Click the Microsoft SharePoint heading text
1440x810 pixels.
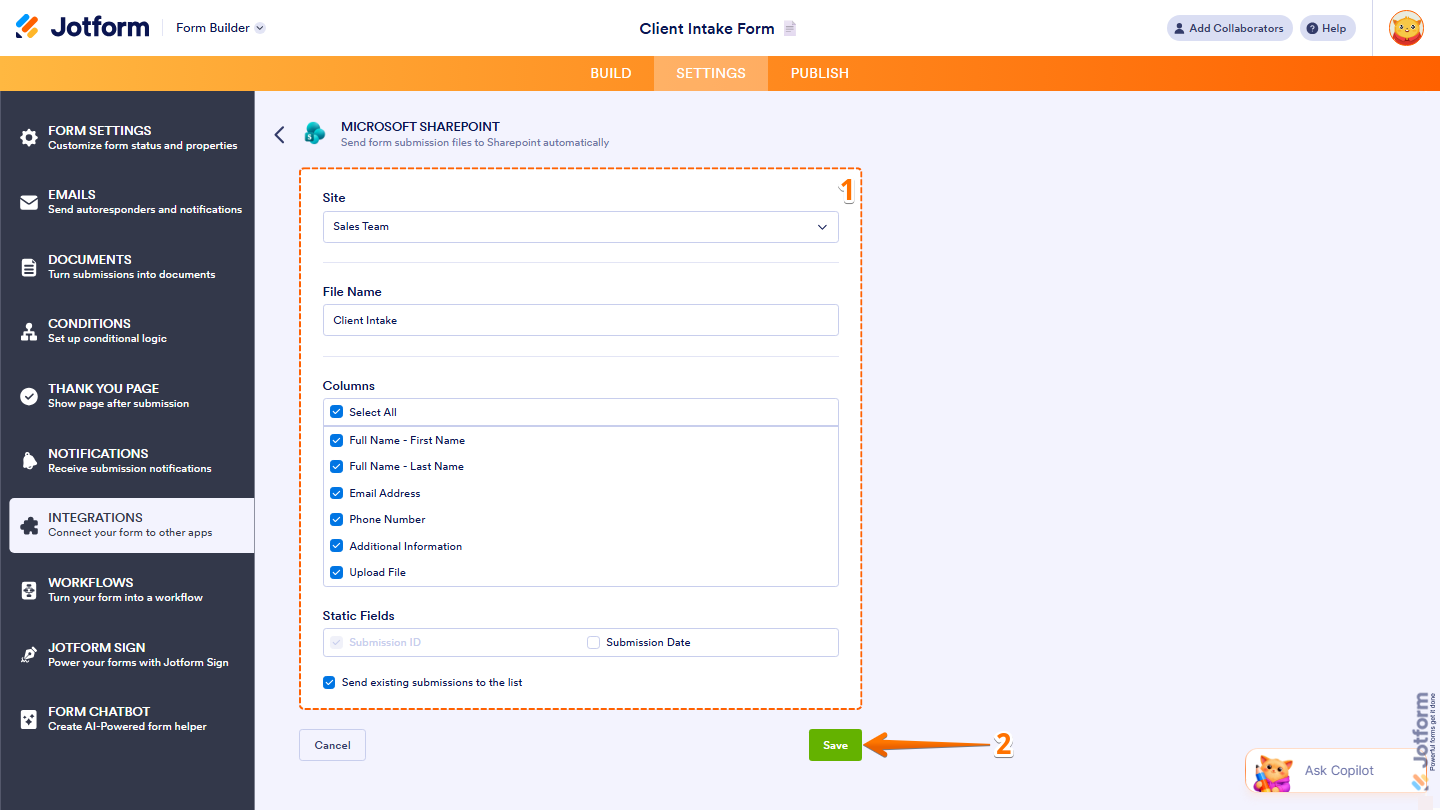pos(420,127)
